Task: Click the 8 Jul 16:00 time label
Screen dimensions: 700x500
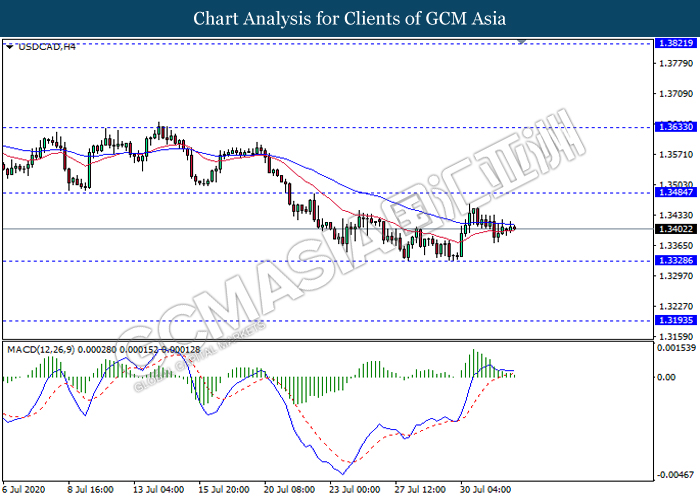Action: tap(90, 490)
